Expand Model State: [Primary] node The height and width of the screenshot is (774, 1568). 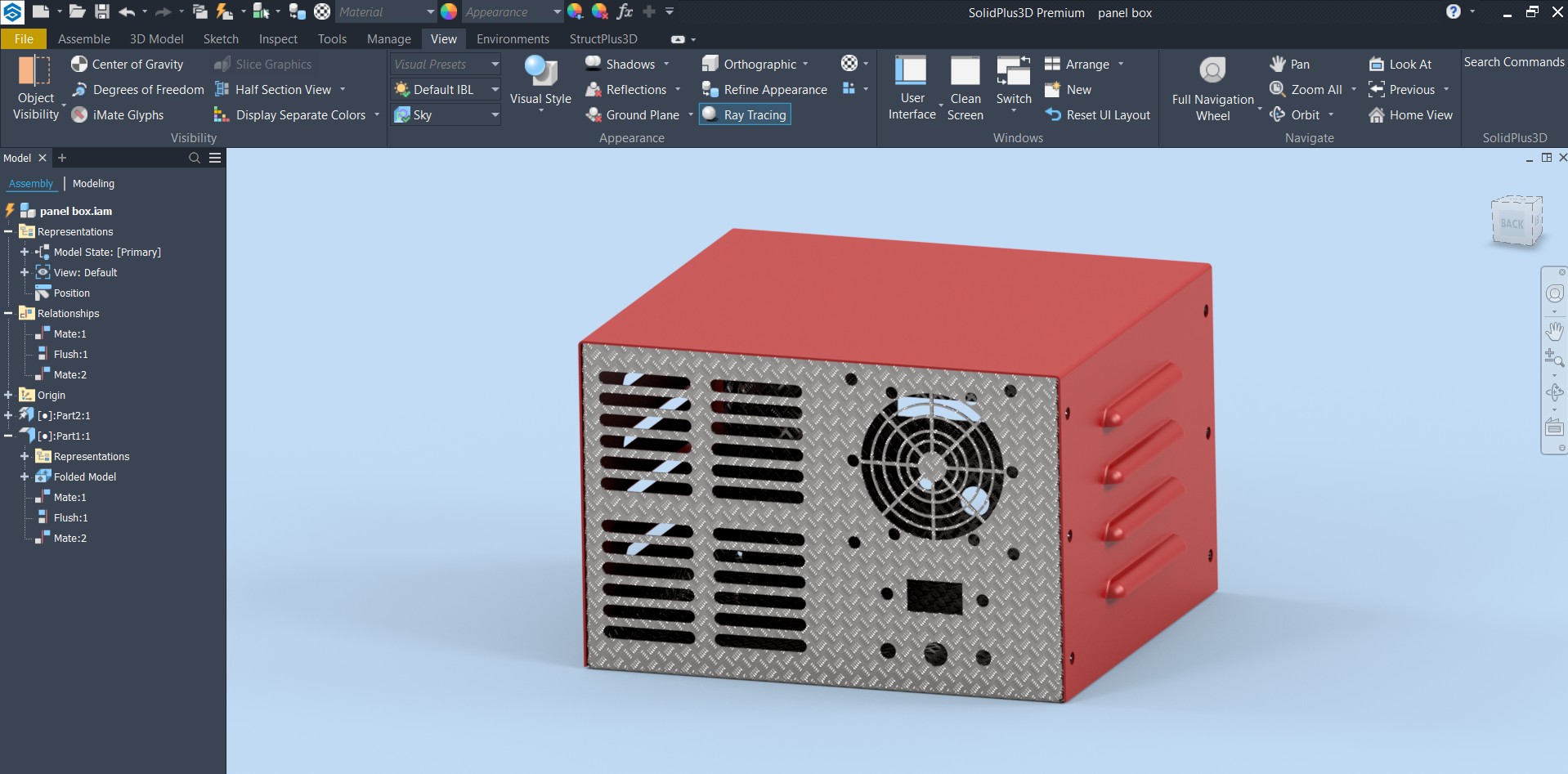(x=25, y=252)
